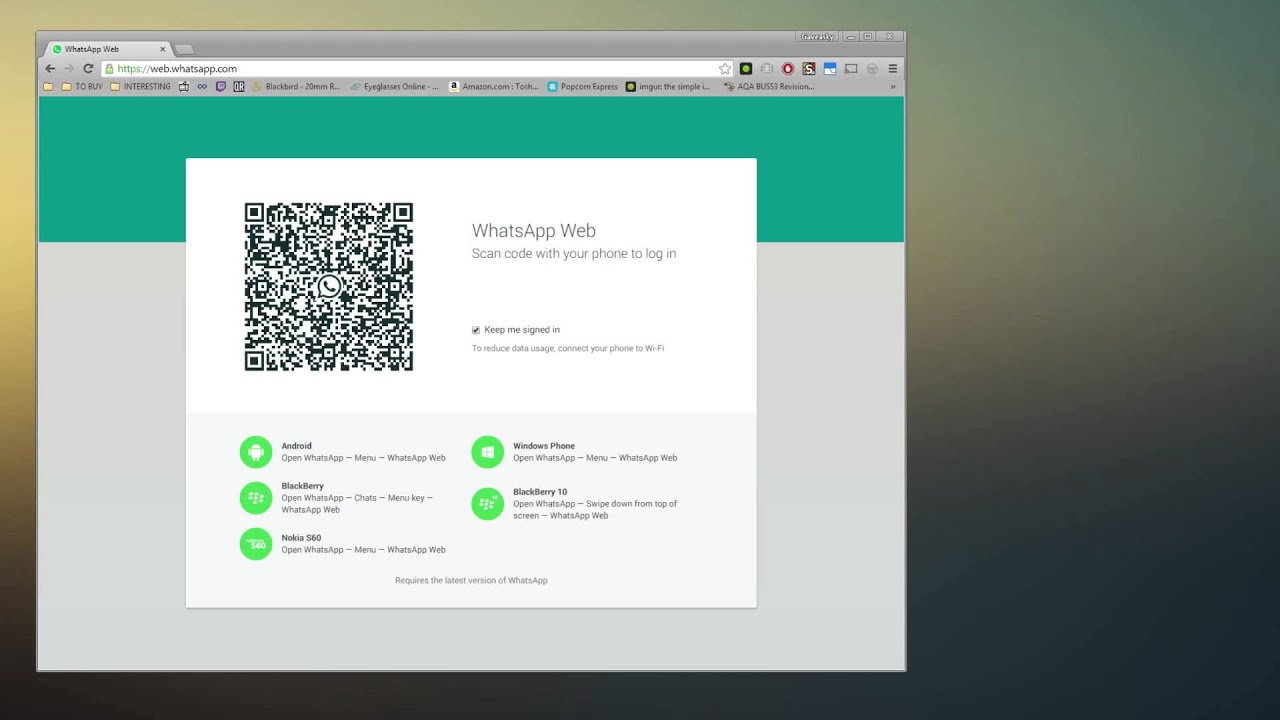
Task: Click the Nokia S60 platform icon
Action: [256, 544]
